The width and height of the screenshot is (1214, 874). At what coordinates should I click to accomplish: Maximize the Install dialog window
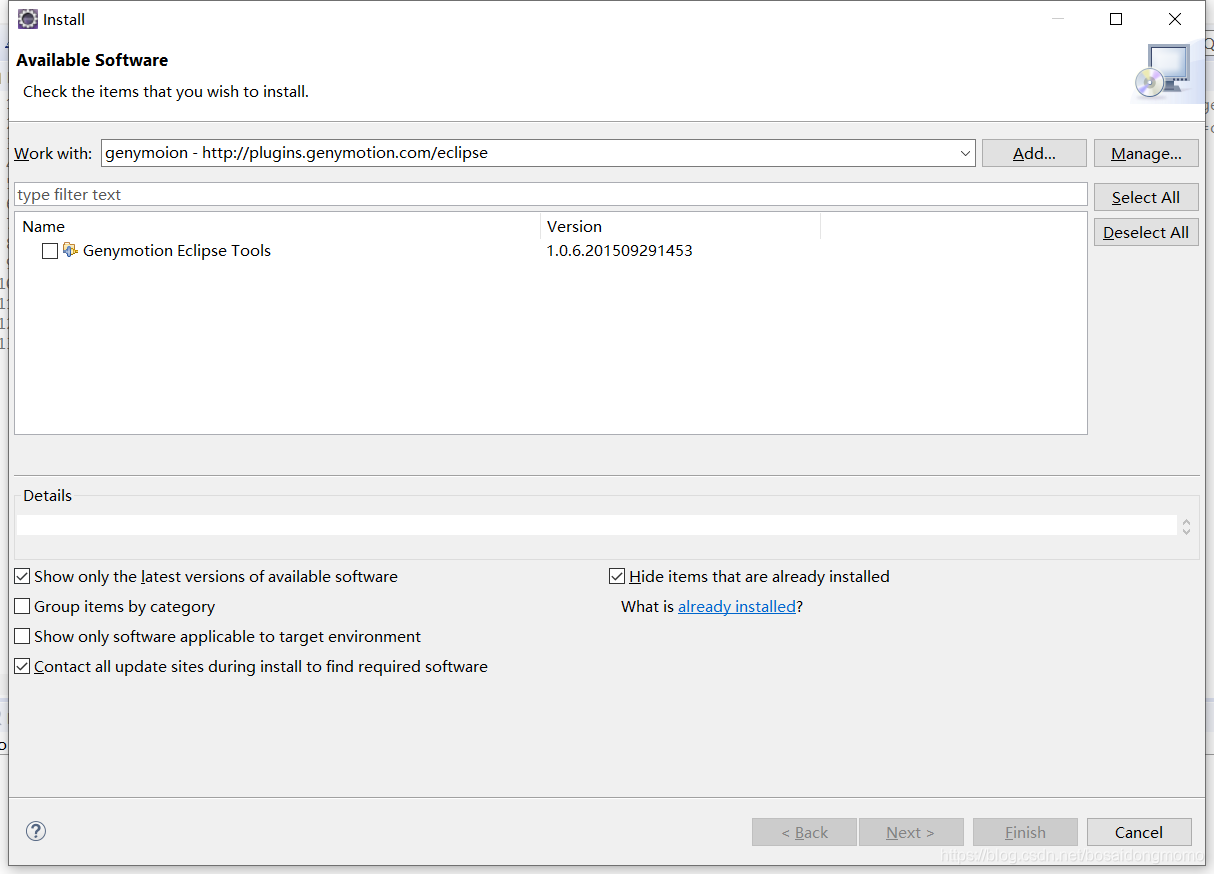click(x=1116, y=19)
